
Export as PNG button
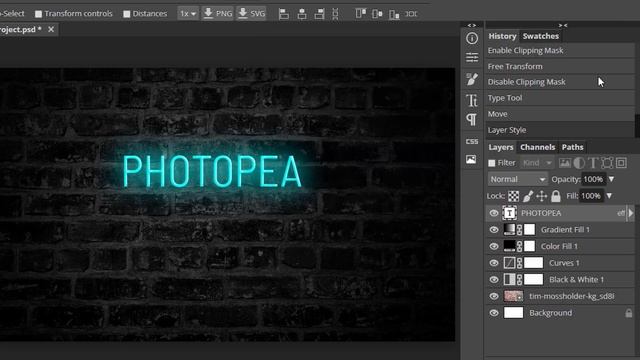pos(218,14)
